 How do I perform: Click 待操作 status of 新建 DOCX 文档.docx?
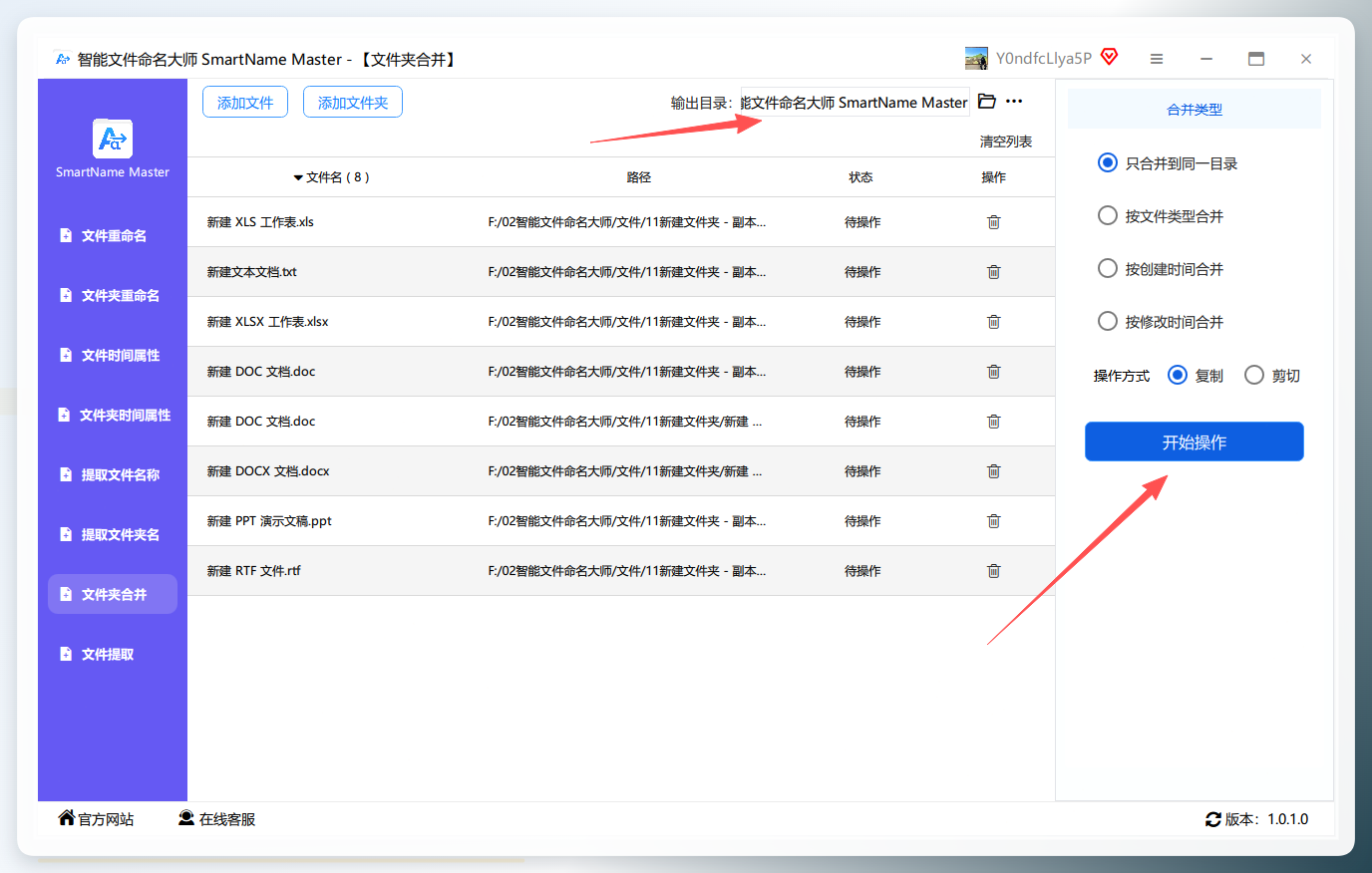862,471
